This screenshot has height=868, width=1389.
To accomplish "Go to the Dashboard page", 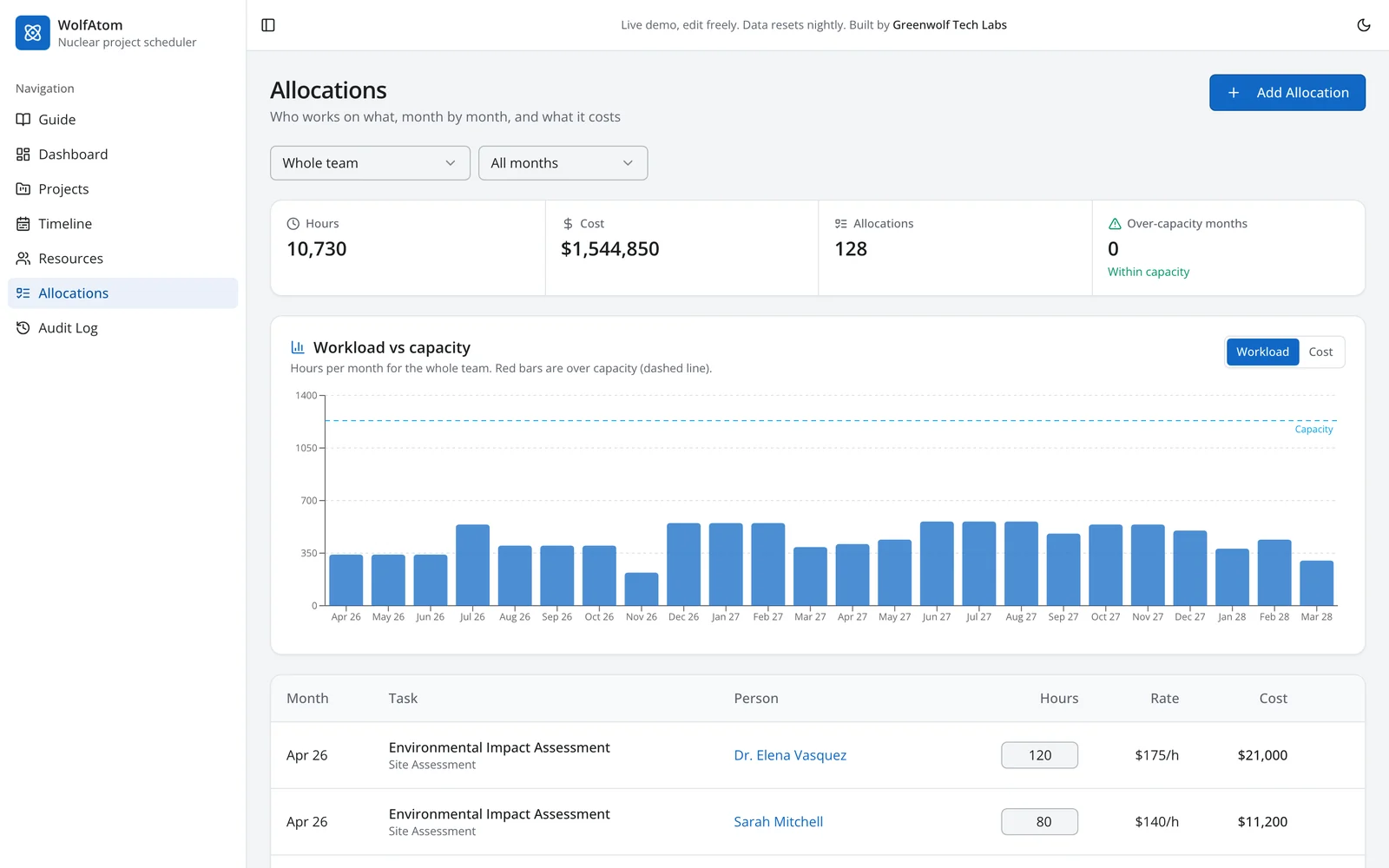I will pyautogui.click(x=122, y=155).
